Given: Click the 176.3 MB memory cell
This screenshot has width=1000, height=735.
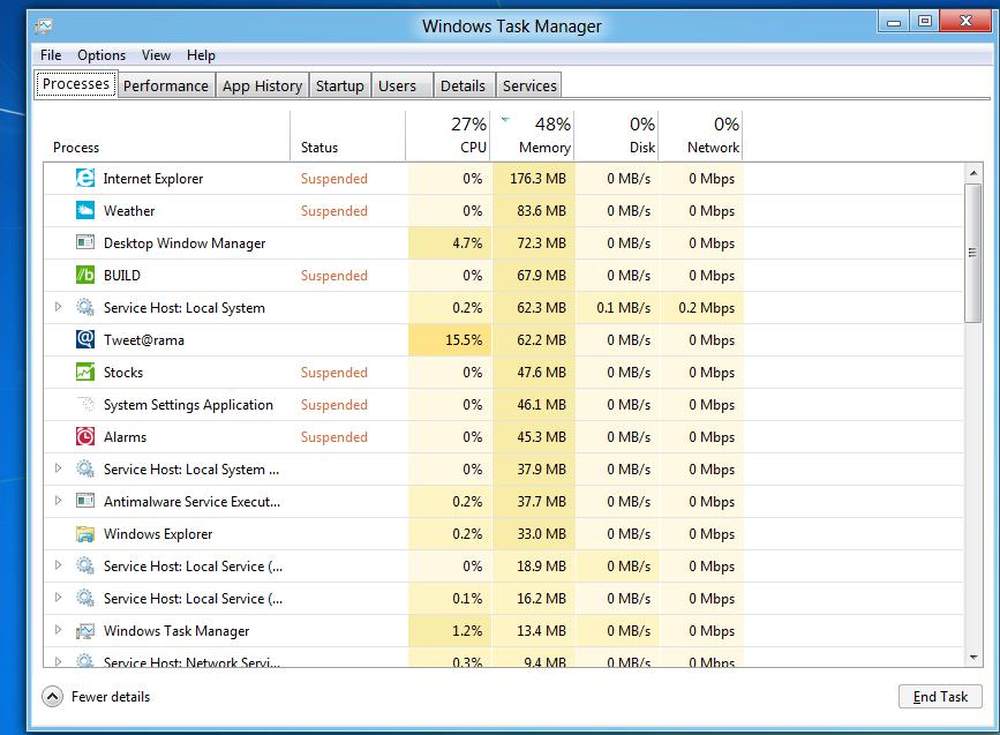Looking at the screenshot, I should click(533, 179).
